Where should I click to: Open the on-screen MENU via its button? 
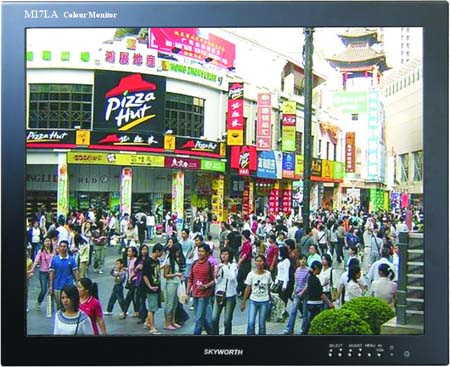(x=369, y=355)
